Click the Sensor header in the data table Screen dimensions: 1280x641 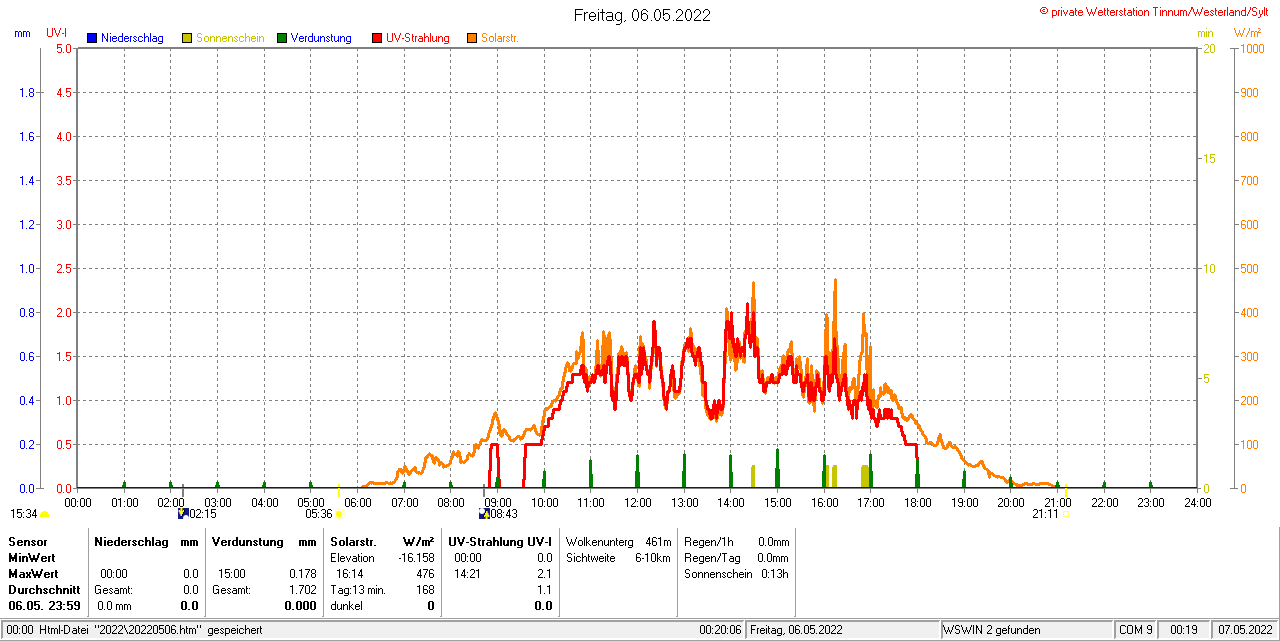pyautogui.click(x=27, y=542)
